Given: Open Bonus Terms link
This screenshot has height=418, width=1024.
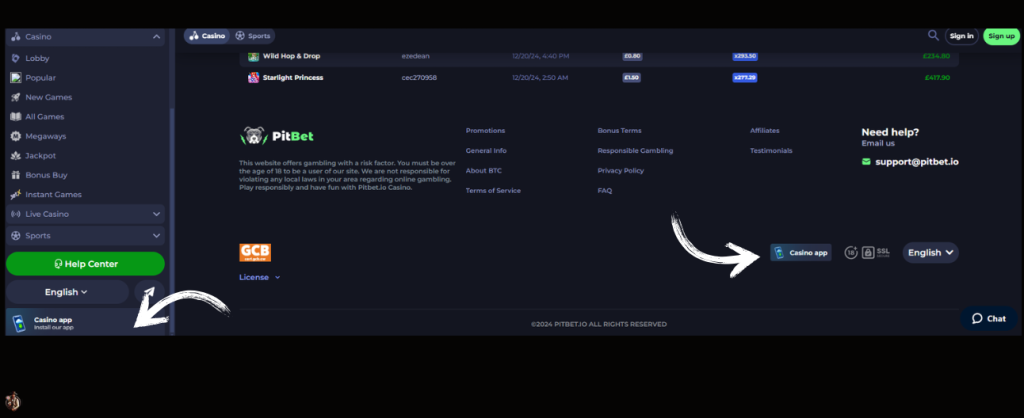Looking at the screenshot, I should tap(619, 131).
